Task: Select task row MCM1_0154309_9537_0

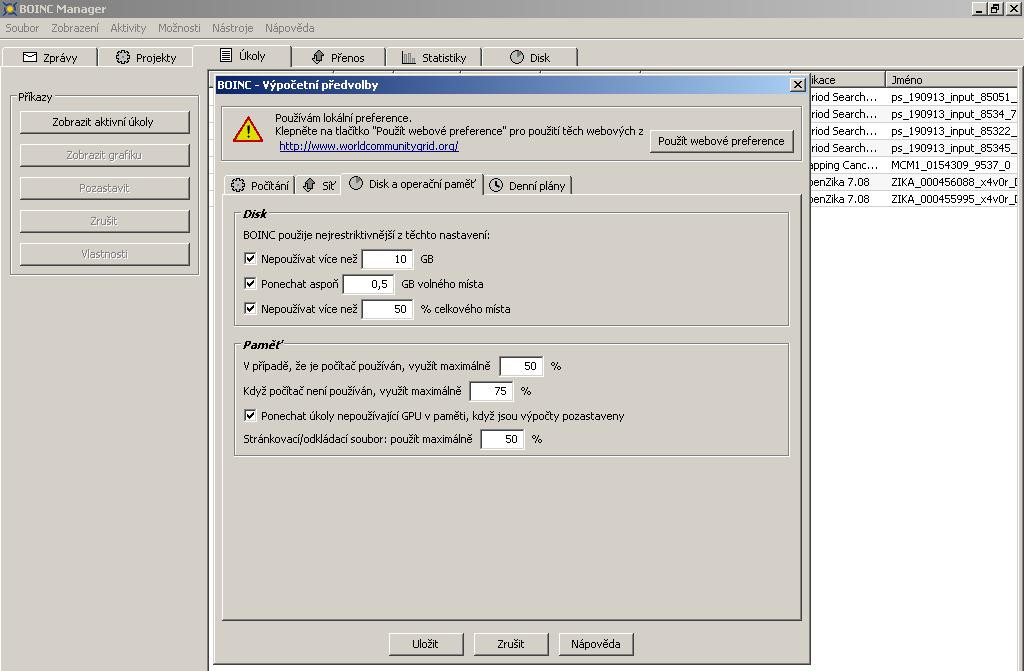Action: pyautogui.click(x=914, y=165)
